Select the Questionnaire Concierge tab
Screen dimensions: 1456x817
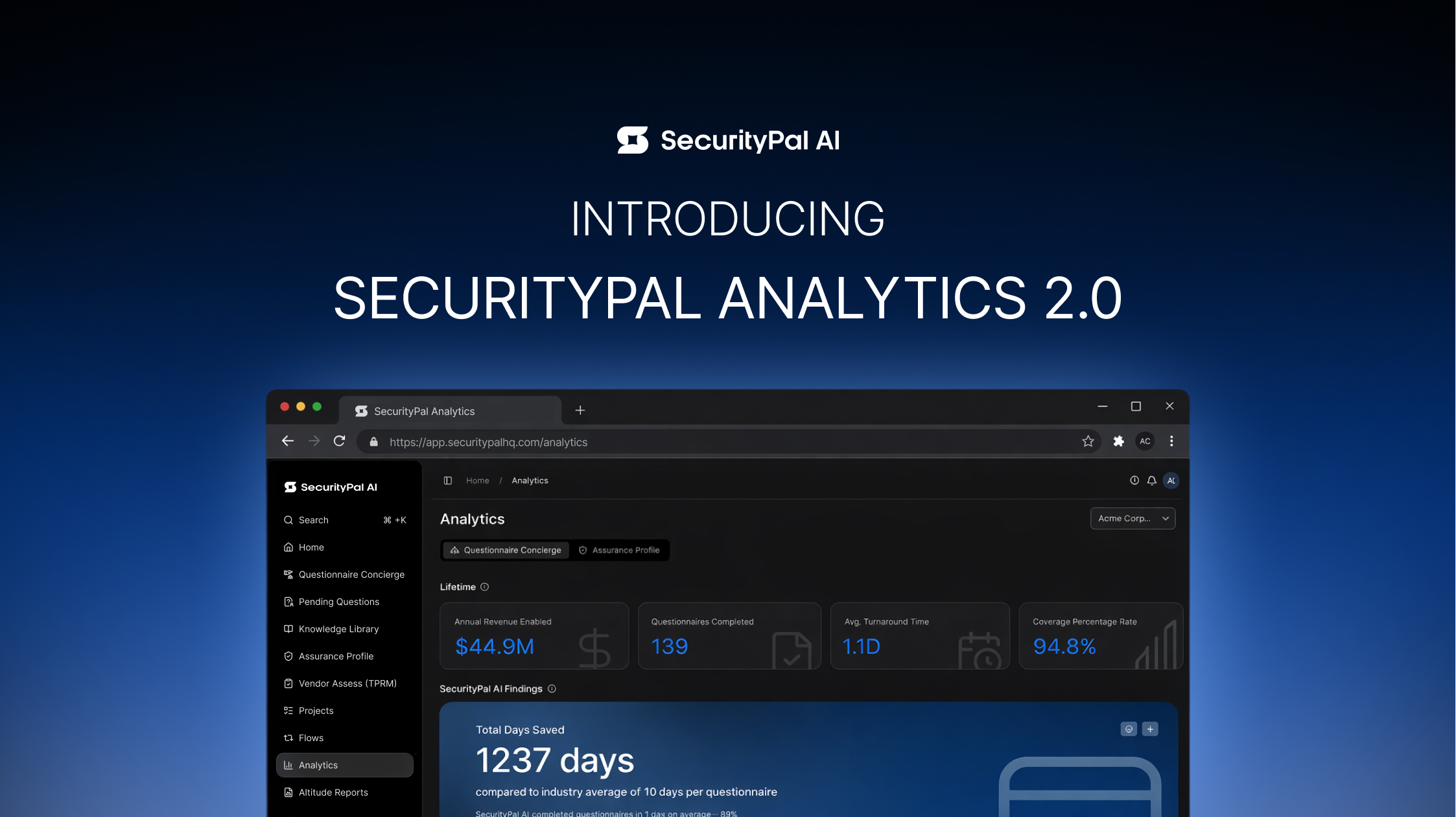click(506, 550)
